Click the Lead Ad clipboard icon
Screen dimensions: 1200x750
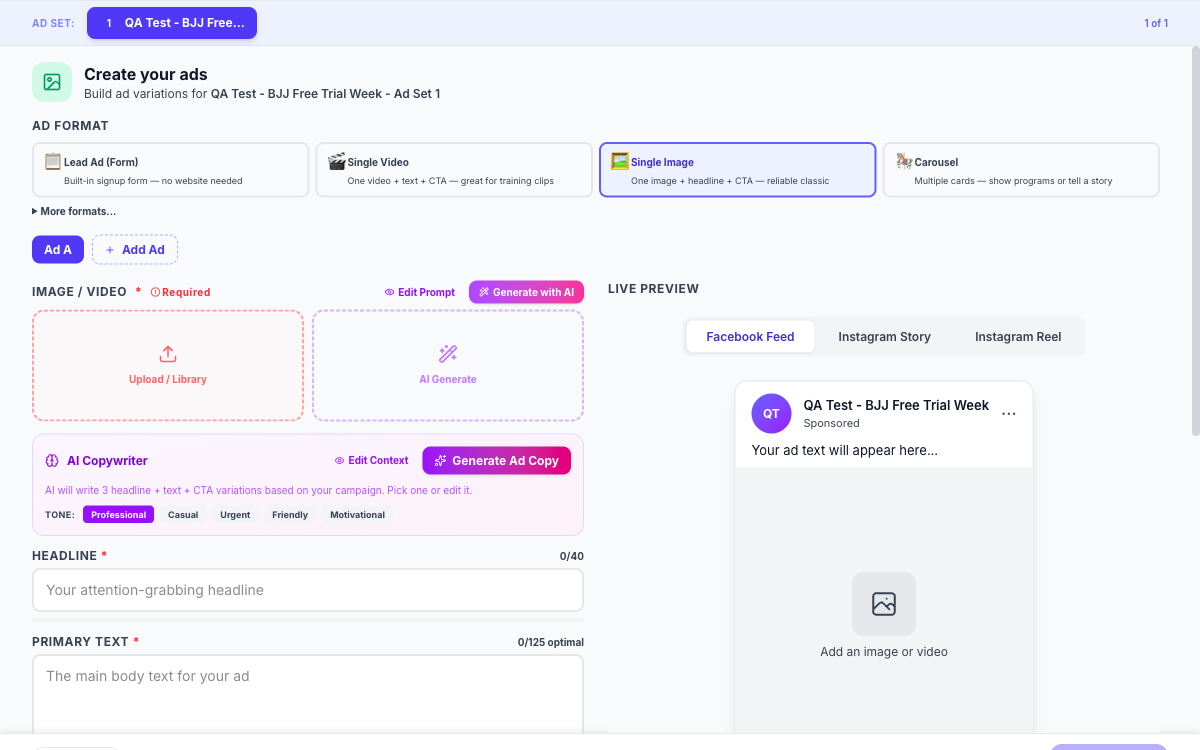[53, 161]
